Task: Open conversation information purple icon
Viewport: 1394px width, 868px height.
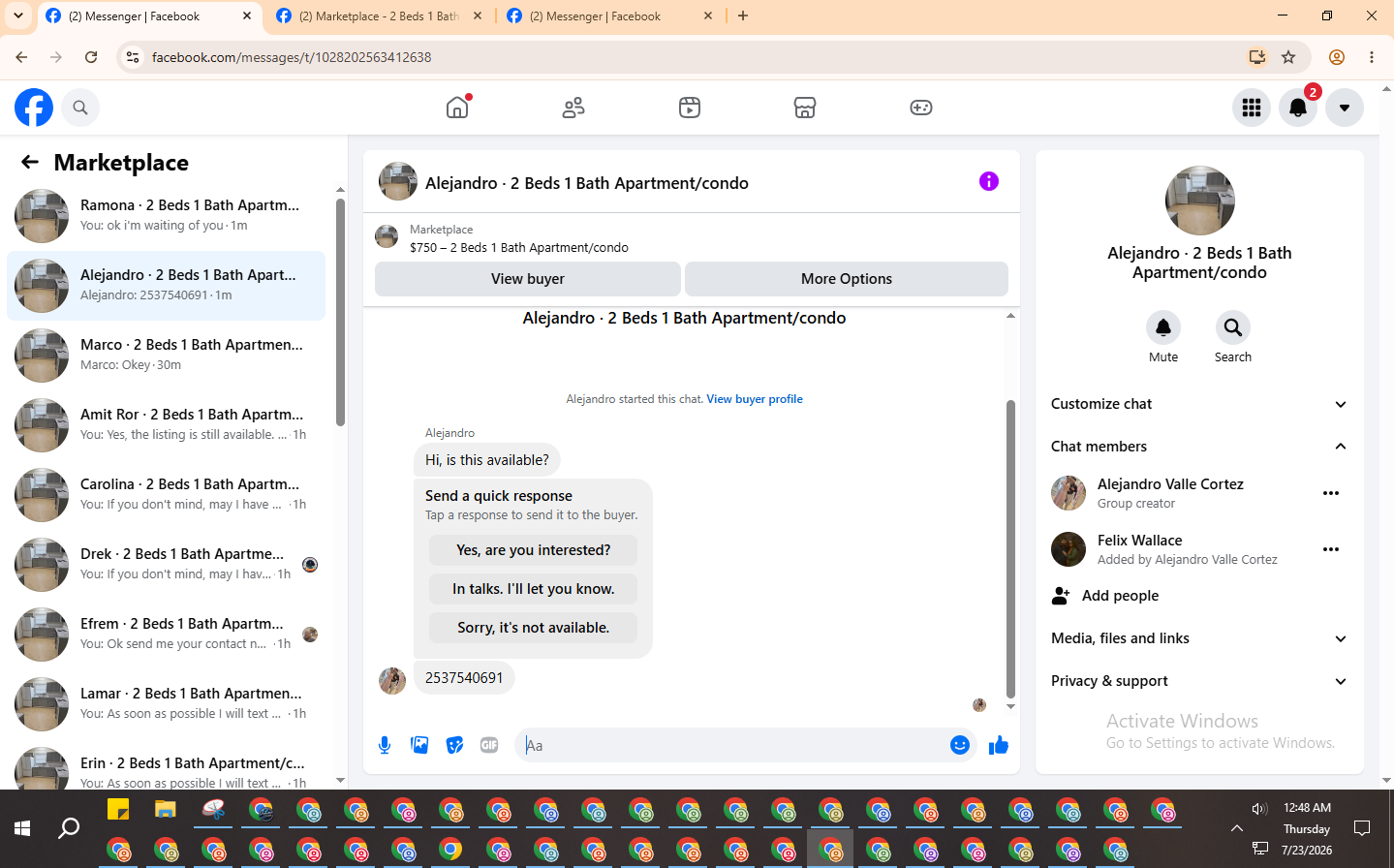Action: [989, 181]
